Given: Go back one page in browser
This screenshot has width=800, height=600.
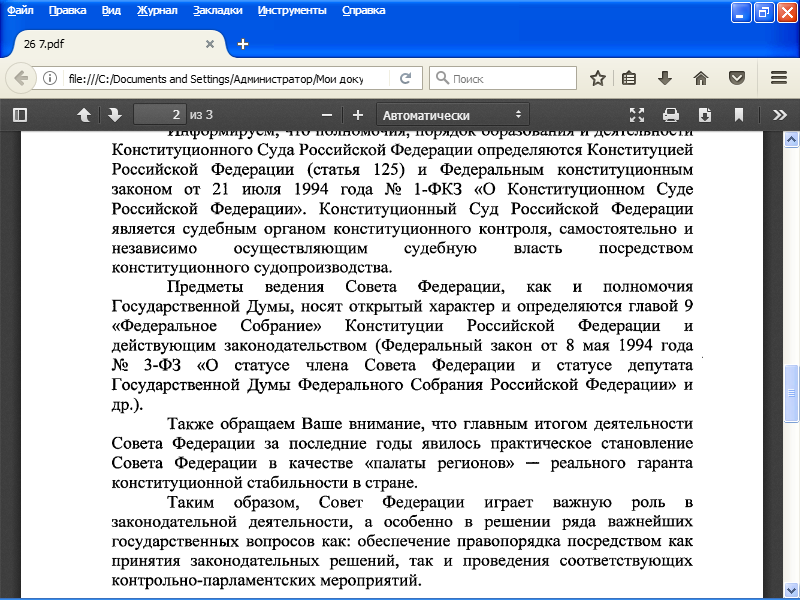Looking at the screenshot, I should (x=21, y=79).
